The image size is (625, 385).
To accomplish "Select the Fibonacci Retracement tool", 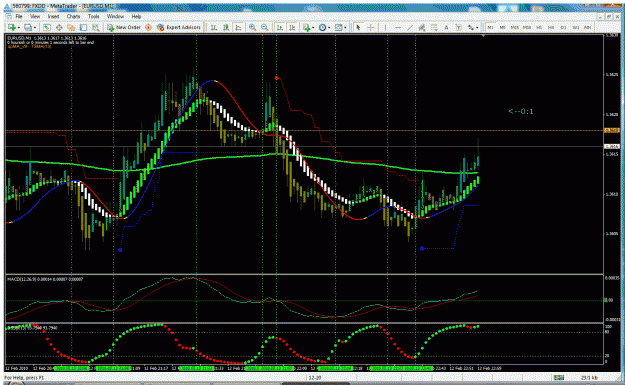I will coord(434,28).
